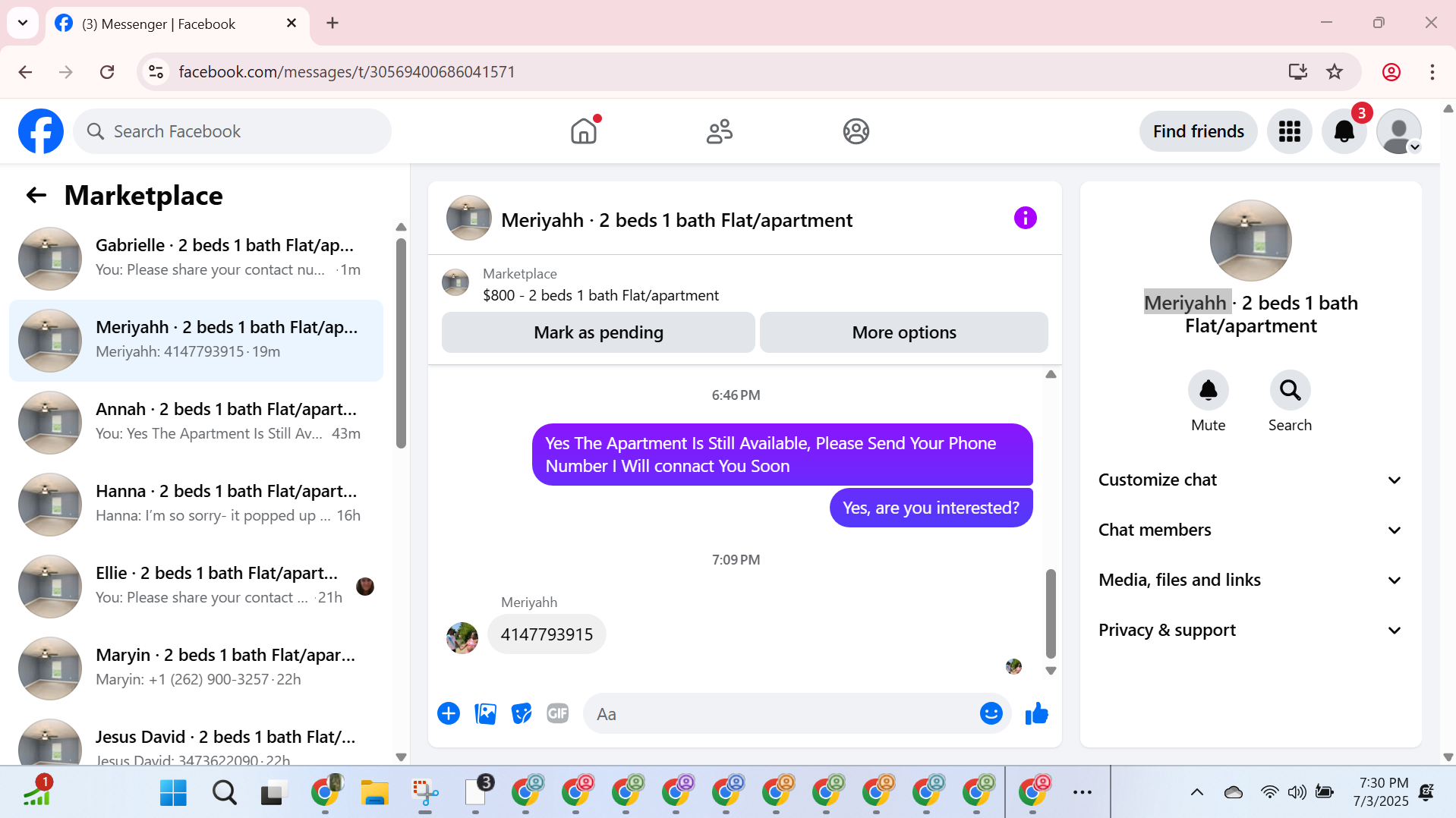Screen dimensions: 1456x818
Task: Open taskbar overflow three dots
Action: [x=1083, y=792]
